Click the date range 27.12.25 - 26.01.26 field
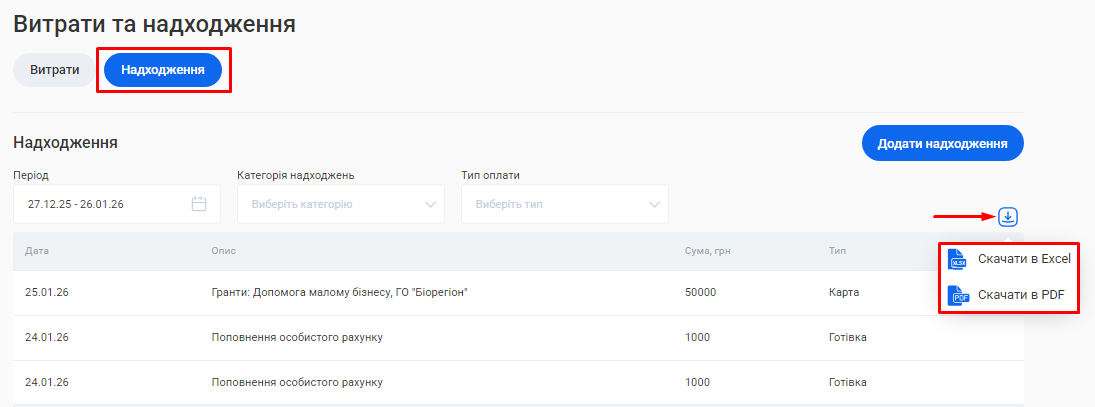 point(100,204)
